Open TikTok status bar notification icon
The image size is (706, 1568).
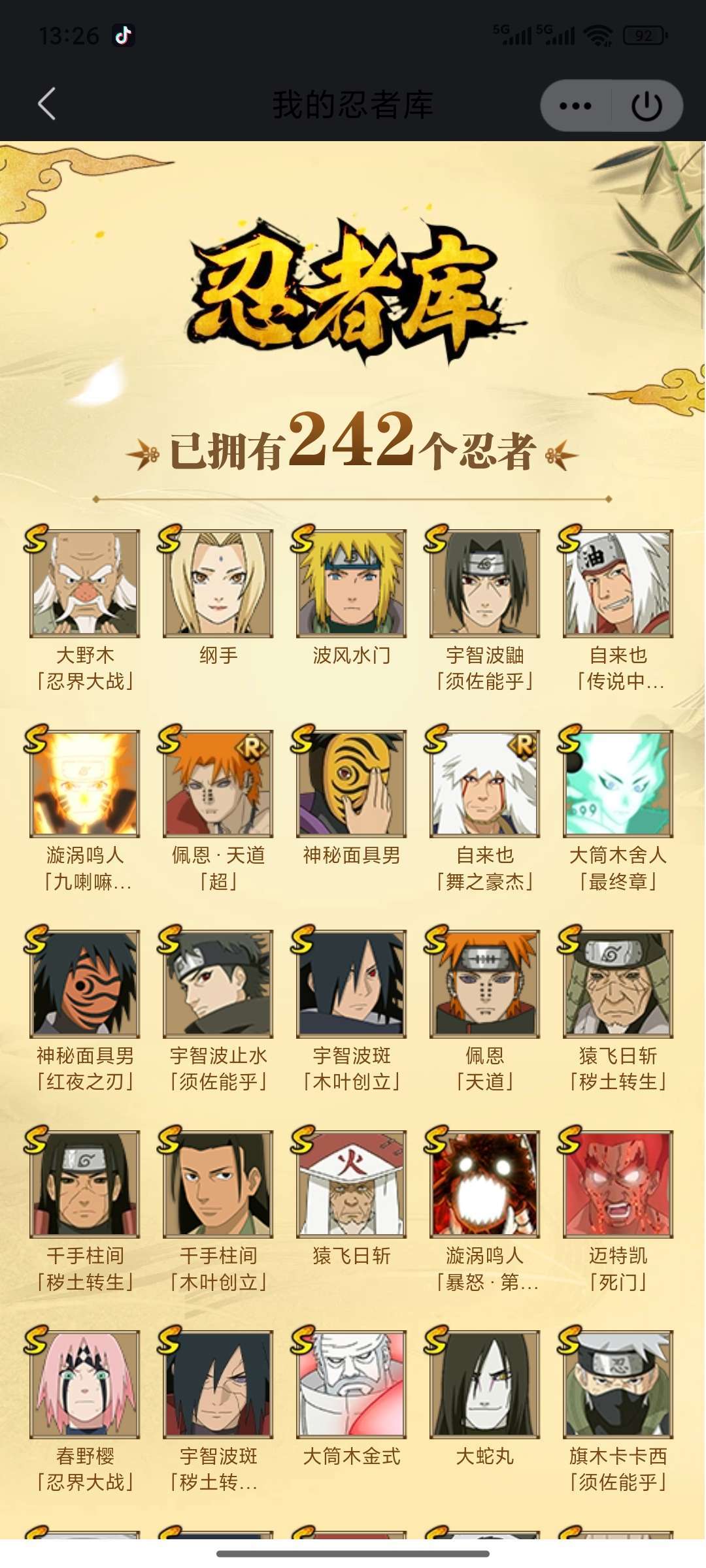124,35
